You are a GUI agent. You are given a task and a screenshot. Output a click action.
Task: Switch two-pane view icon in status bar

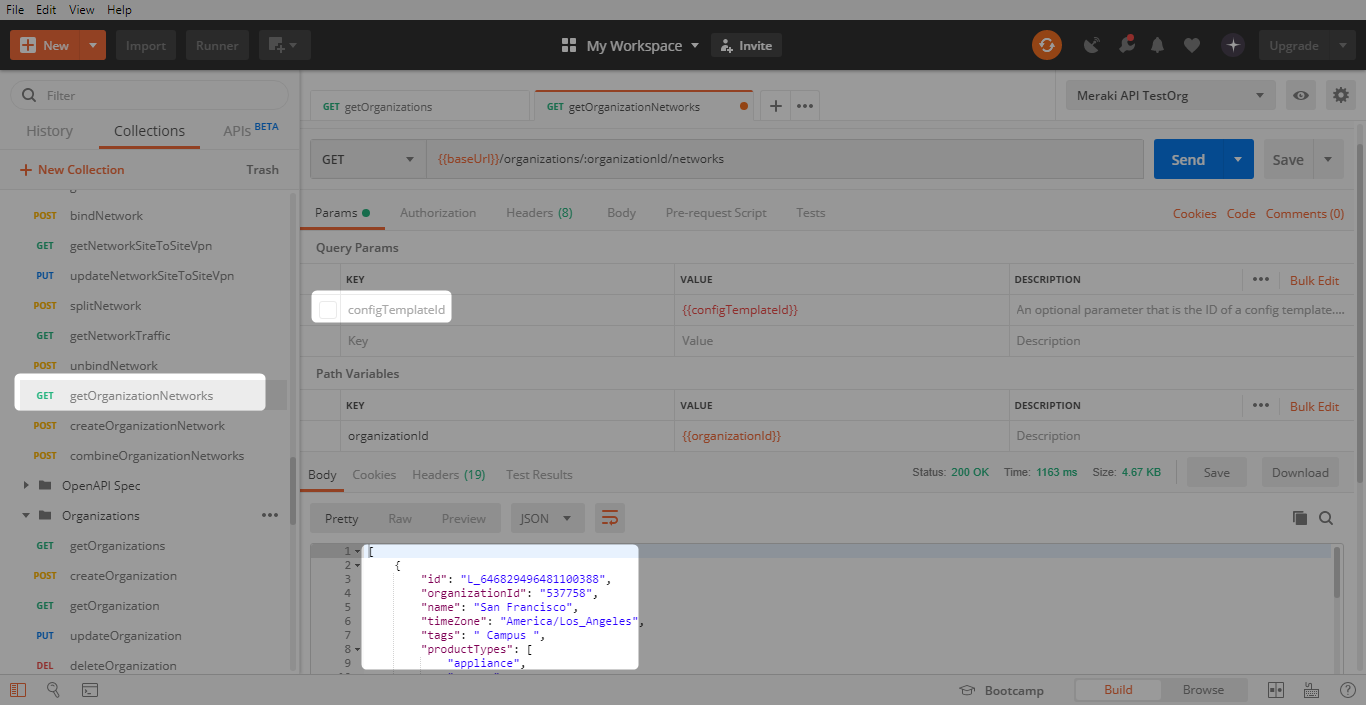1275,690
